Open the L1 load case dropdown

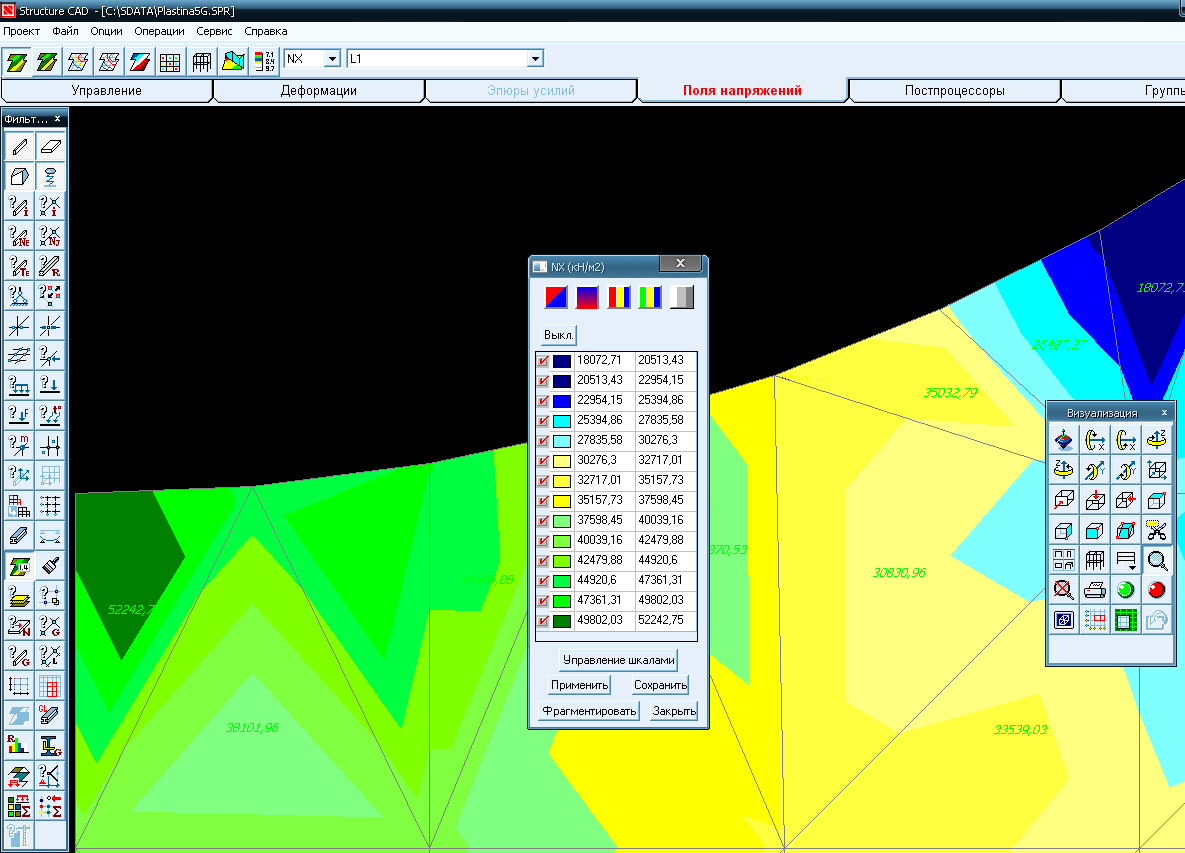tap(535, 59)
